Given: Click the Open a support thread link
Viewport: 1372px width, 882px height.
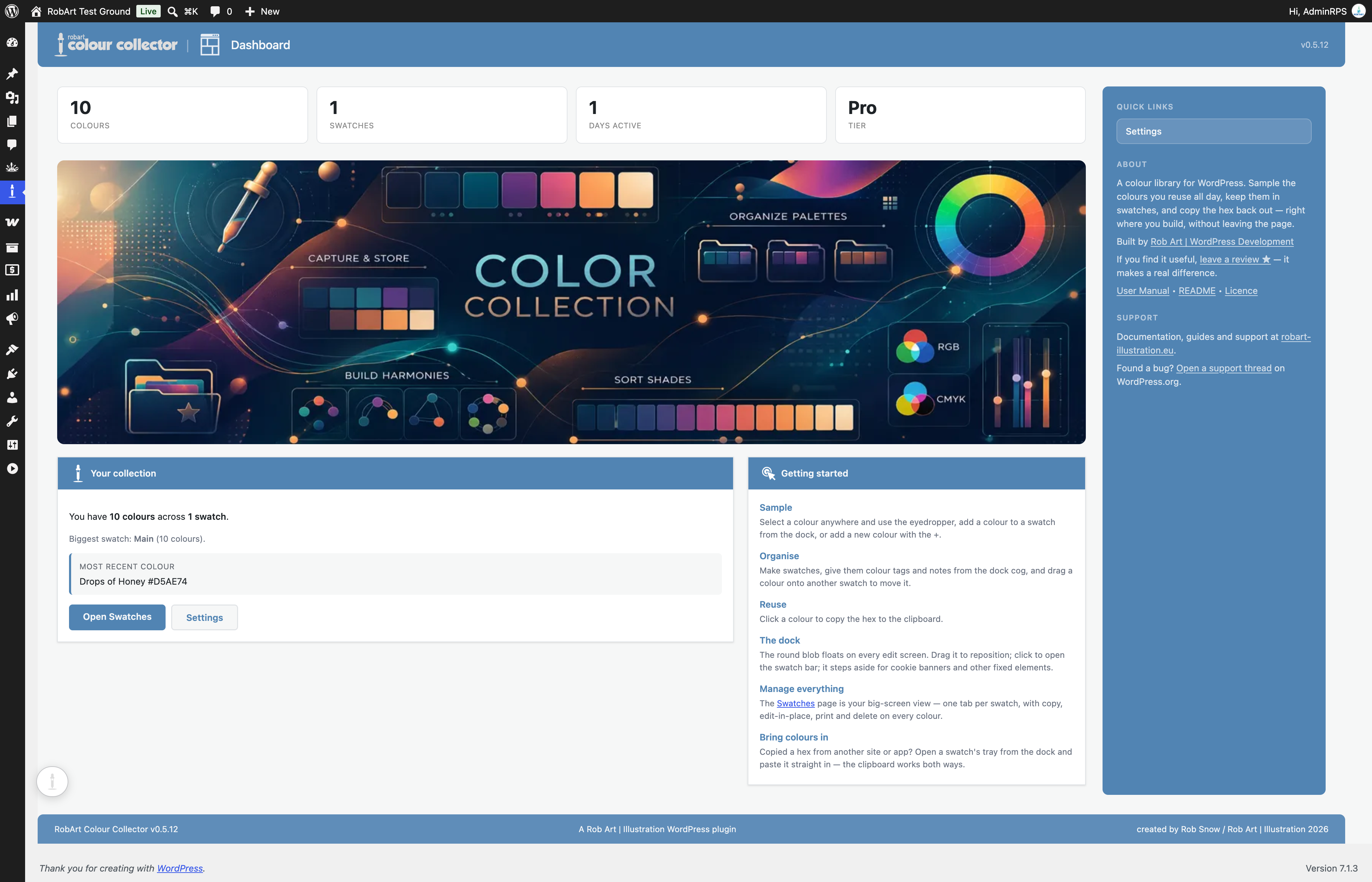Looking at the screenshot, I should pos(1224,368).
